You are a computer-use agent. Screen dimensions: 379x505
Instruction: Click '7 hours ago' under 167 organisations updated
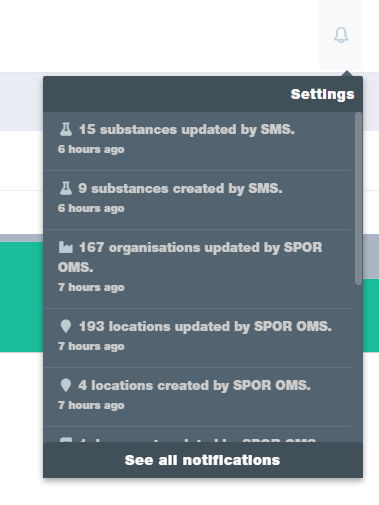point(91,287)
